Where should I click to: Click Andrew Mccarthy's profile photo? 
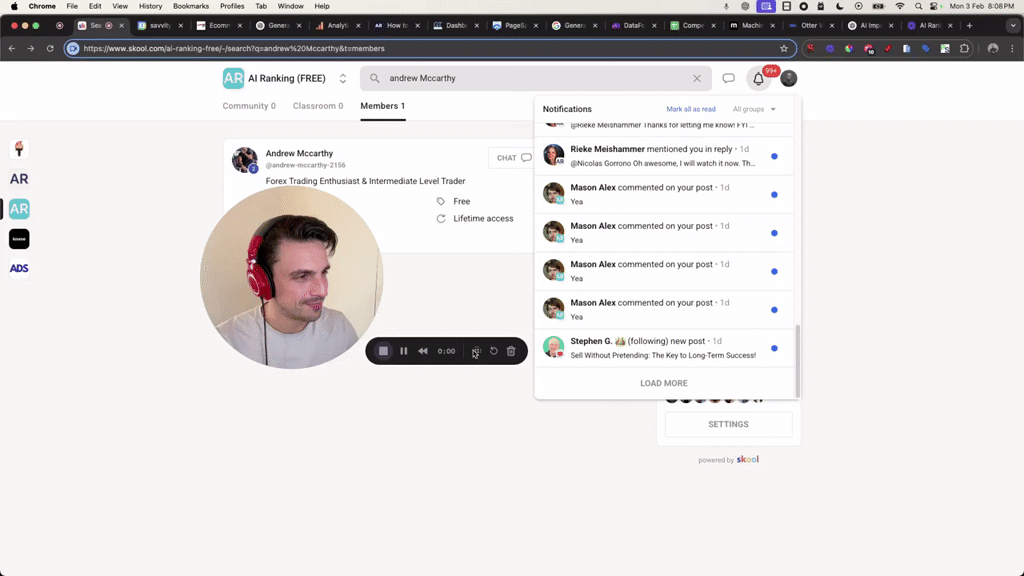coord(245,158)
